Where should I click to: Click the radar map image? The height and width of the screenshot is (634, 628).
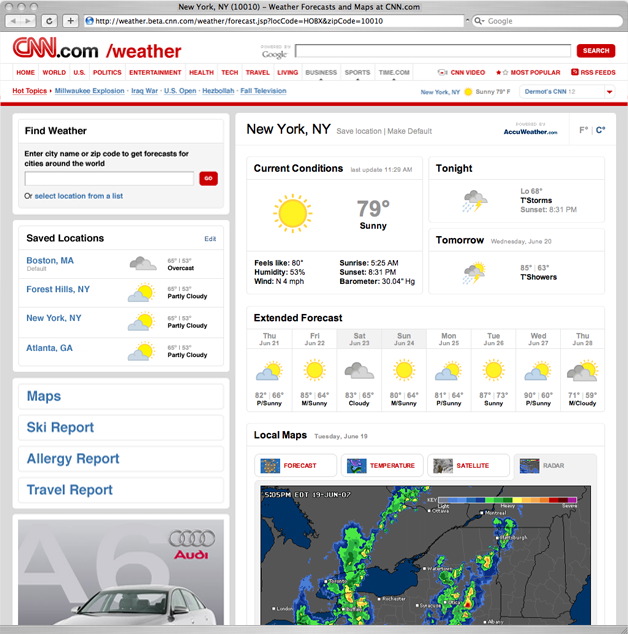point(425,555)
